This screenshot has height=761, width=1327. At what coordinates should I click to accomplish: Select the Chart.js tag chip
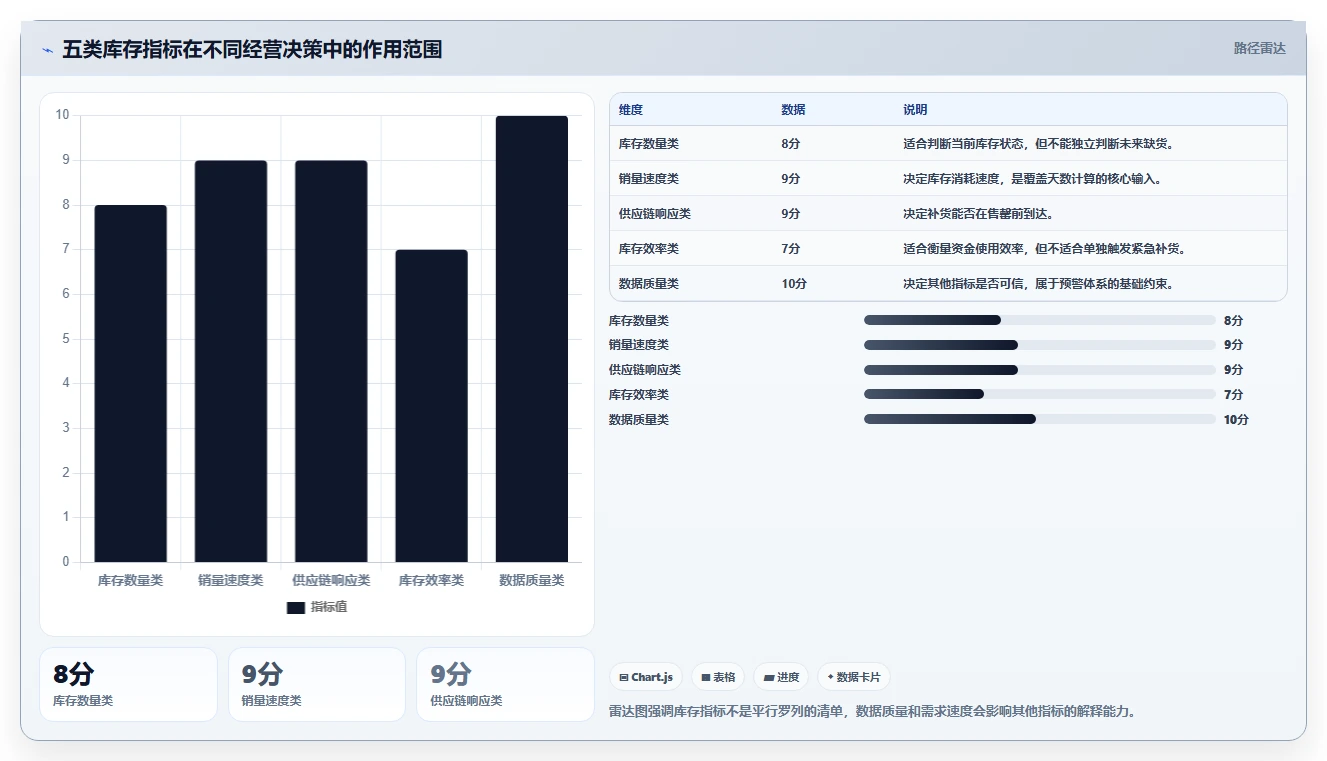pos(646,677)
